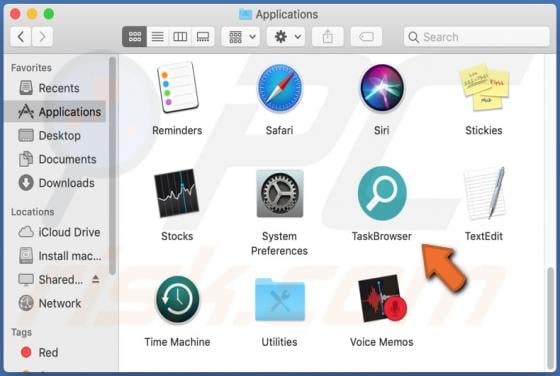Click the 'Siri' label text

(x=382, y=130)
